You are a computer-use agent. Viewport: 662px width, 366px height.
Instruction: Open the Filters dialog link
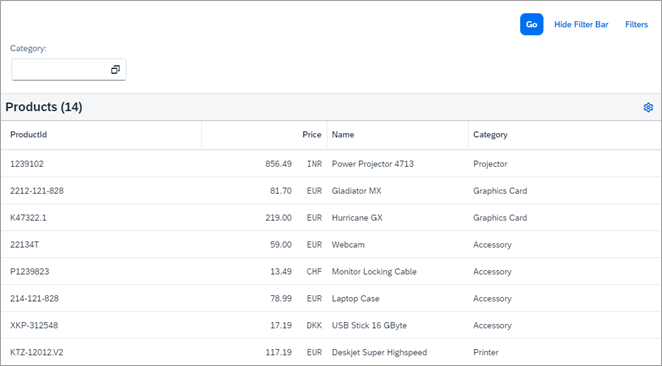click(x=636, y=24)
